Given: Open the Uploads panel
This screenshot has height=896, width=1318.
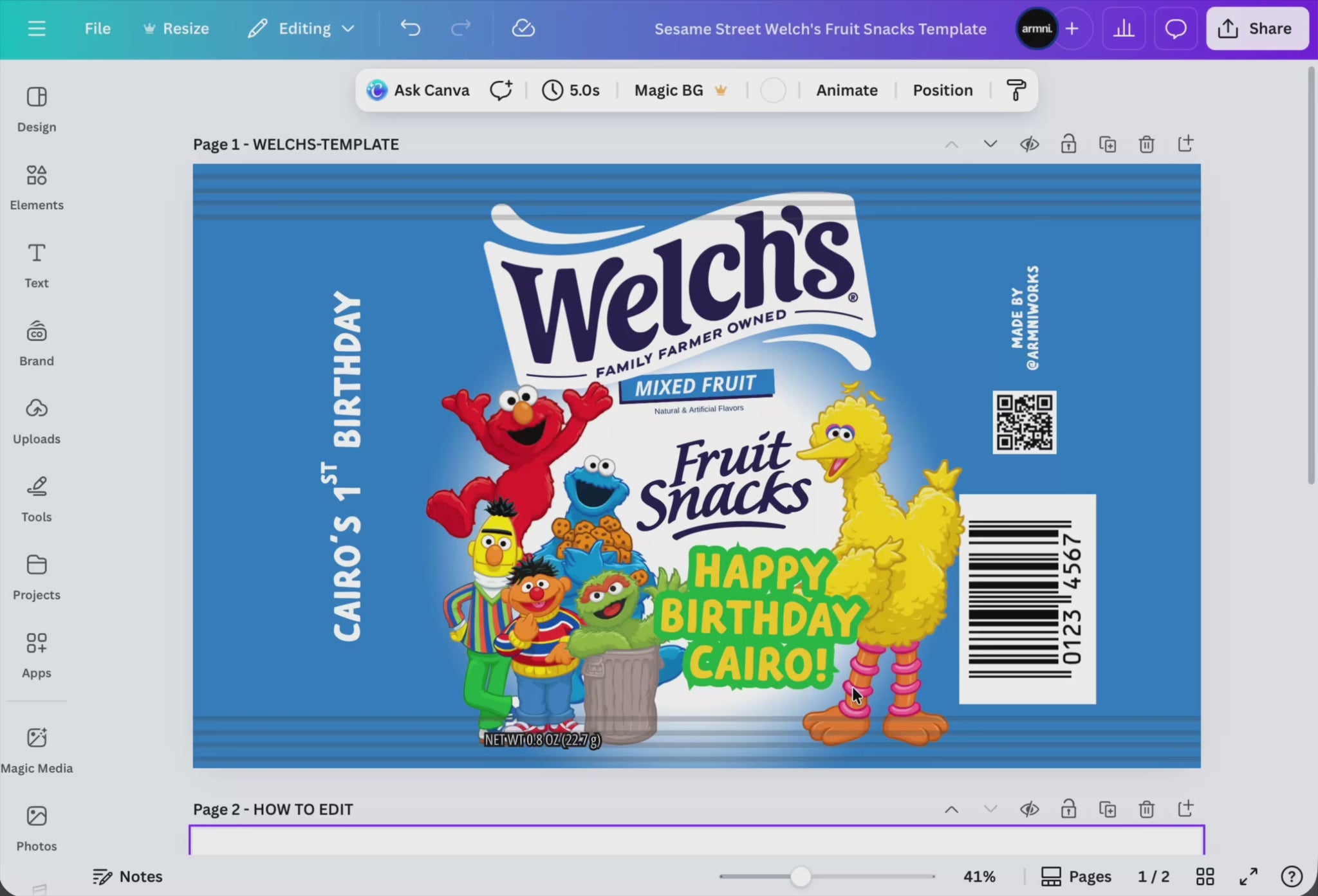Looking at the screenshot, I should pyautogui.click(x=36, y=419).
